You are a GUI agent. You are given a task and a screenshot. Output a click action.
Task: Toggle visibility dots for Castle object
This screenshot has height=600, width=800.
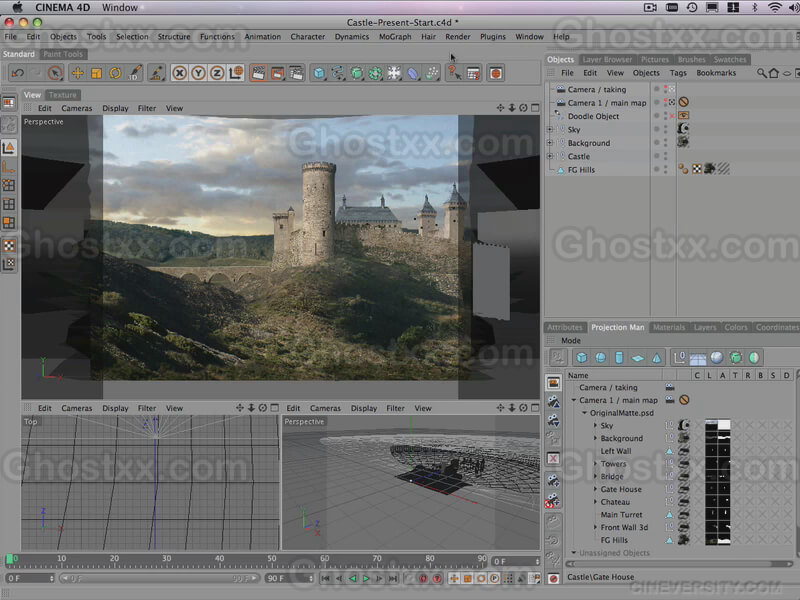tap(666, 156)
